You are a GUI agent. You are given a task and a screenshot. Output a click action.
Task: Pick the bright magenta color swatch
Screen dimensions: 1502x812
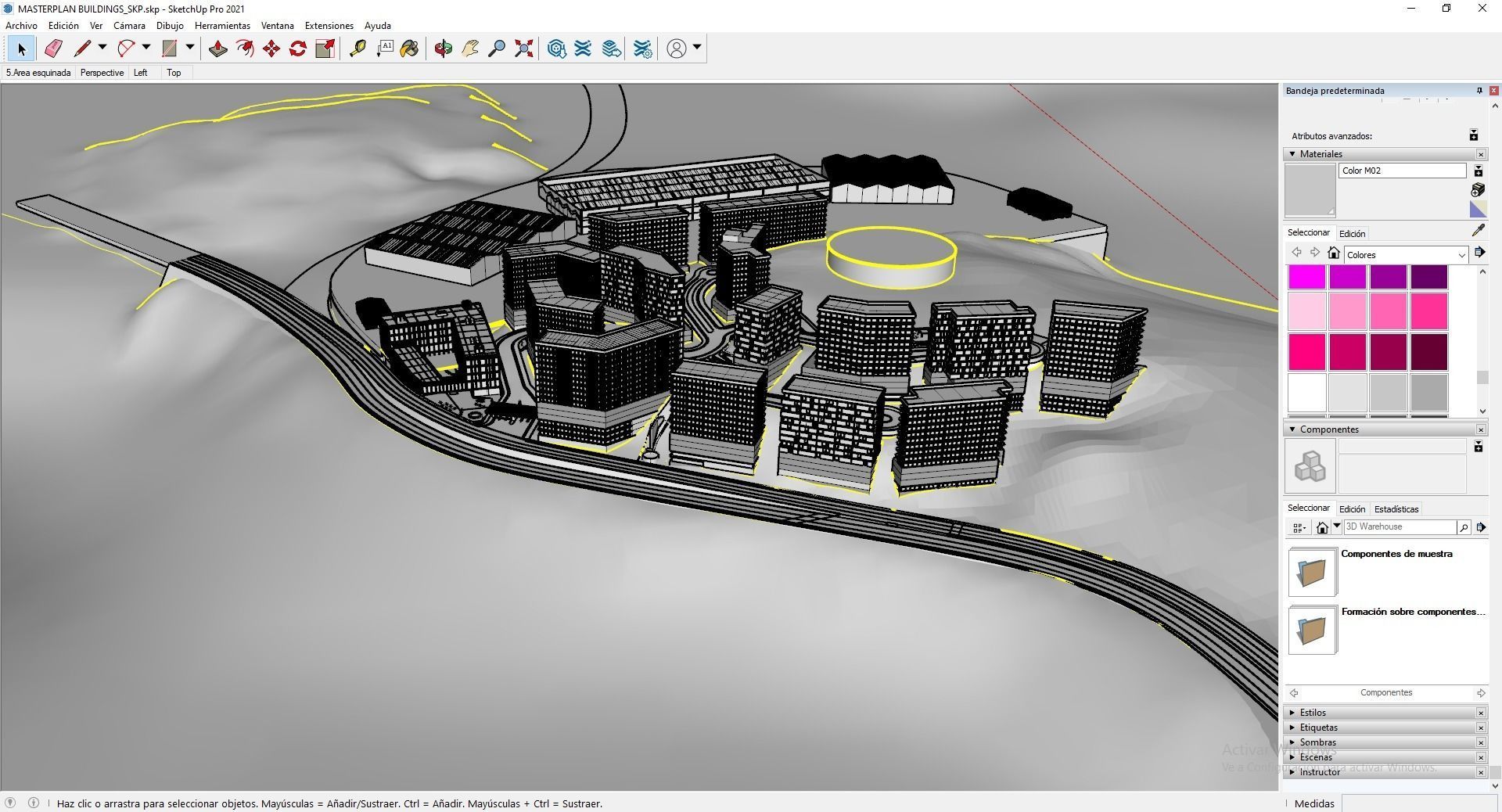[x=1307, y=277]
